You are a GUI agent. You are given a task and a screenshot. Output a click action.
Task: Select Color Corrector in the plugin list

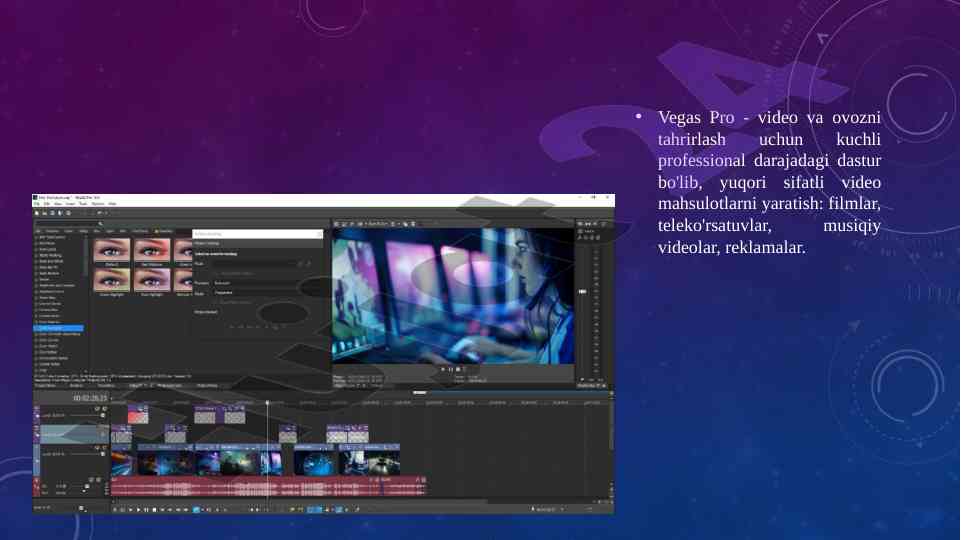tap(58, 328)
